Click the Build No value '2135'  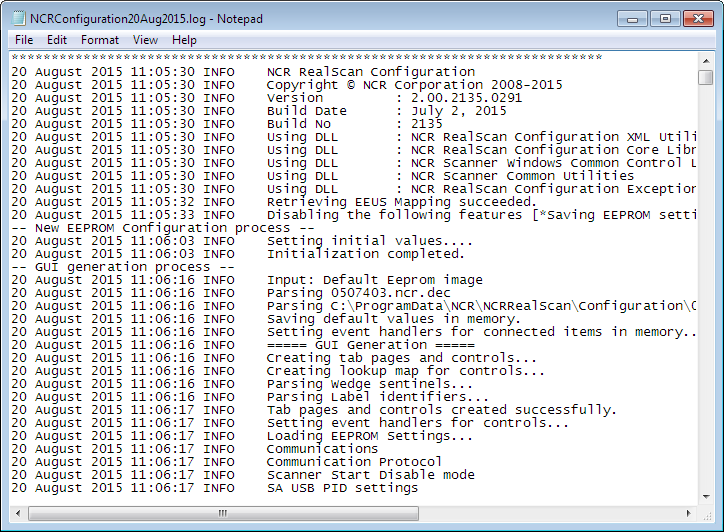427,124
